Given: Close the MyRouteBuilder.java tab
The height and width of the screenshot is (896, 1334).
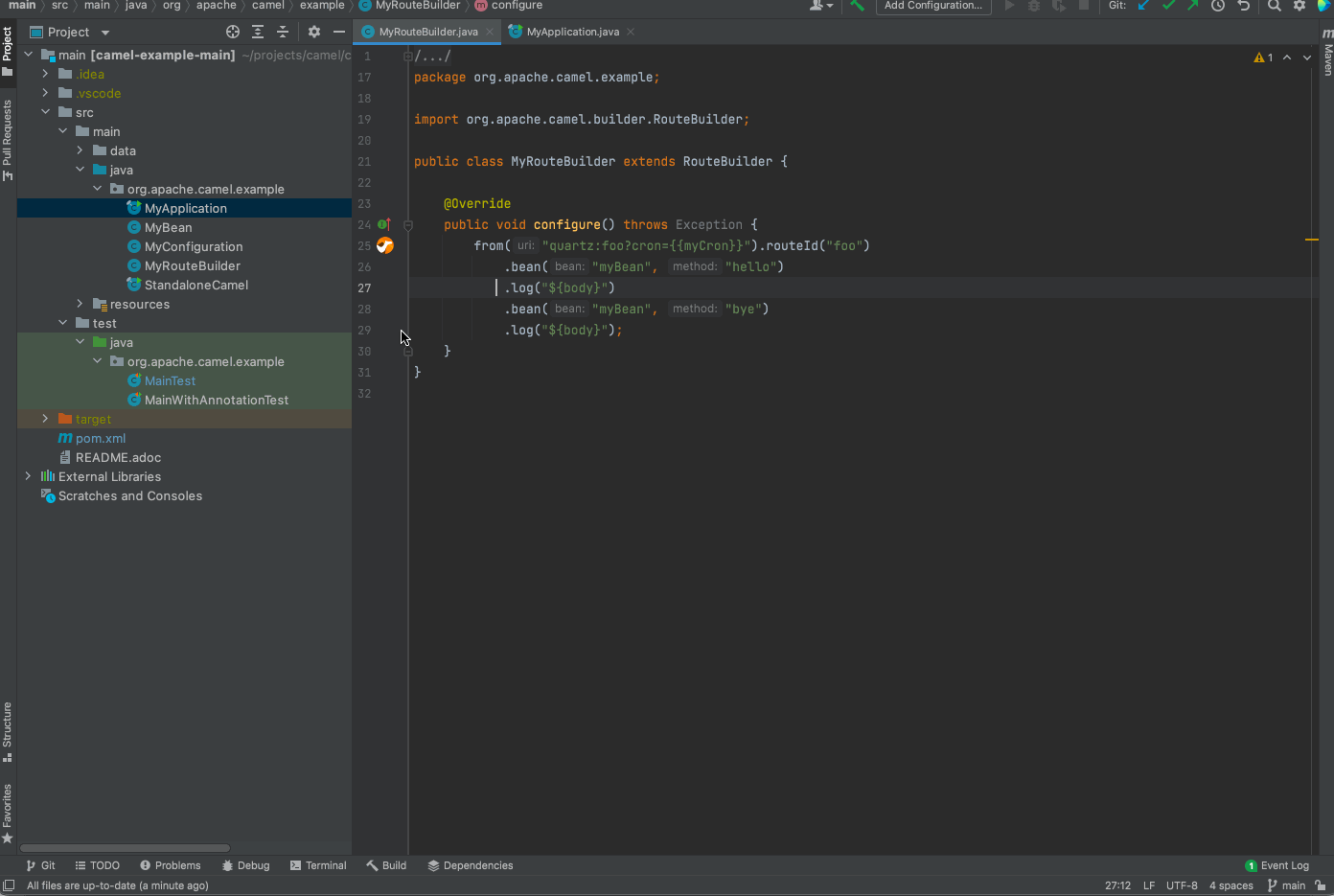Looking at the screenshot, I should point(490,32).
